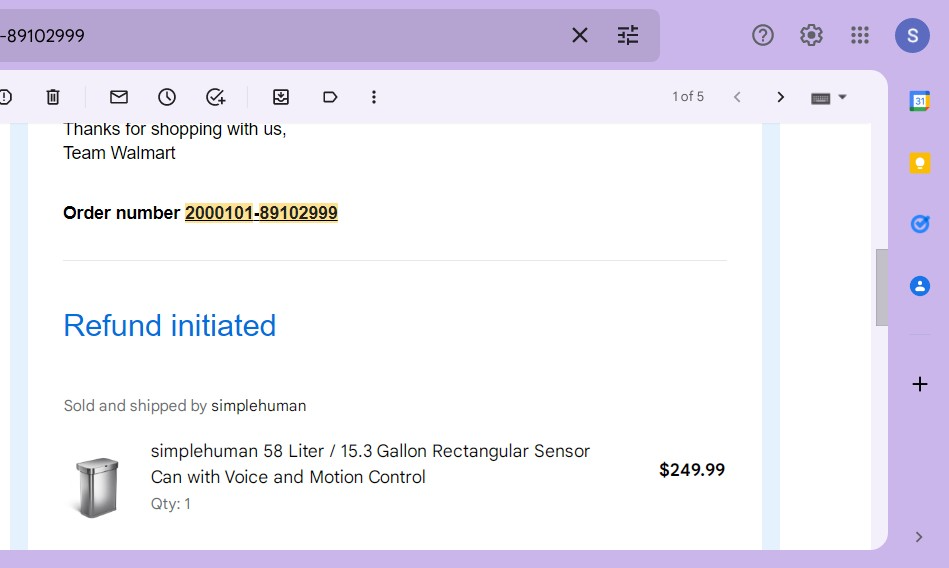Viewport: 949px width, 568px height.
Task: Move email to another folder icon
Action: 281,97
